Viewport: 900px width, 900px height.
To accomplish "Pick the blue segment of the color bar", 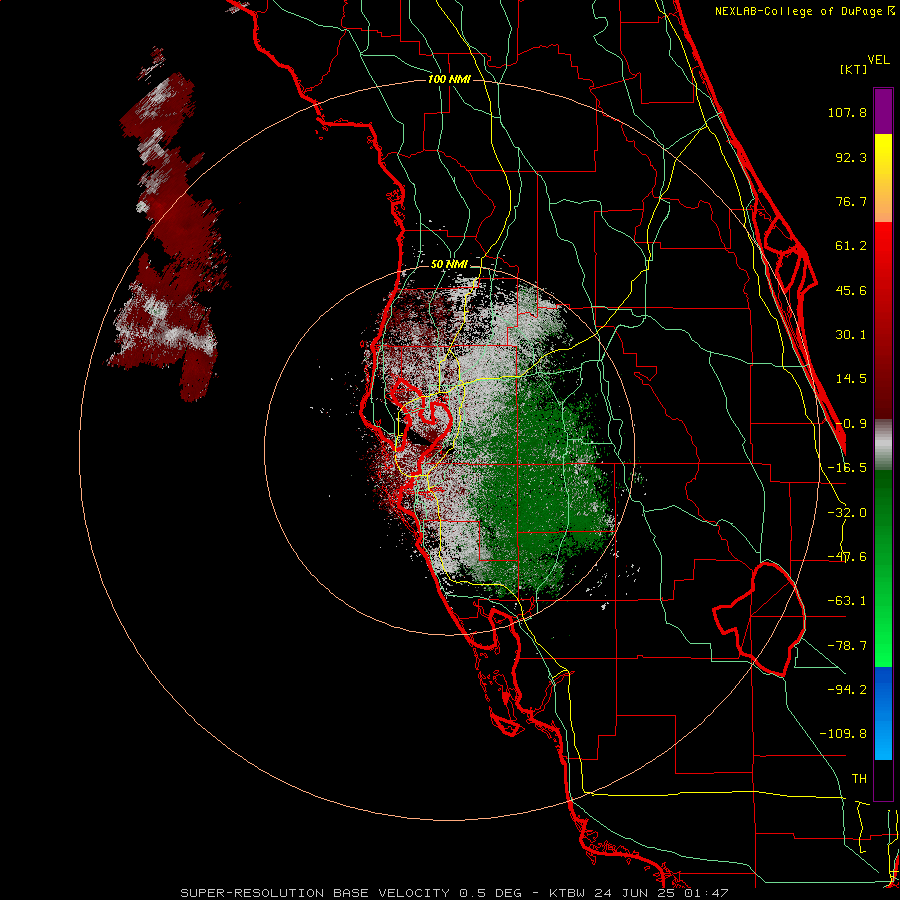I will coord(883,712).
